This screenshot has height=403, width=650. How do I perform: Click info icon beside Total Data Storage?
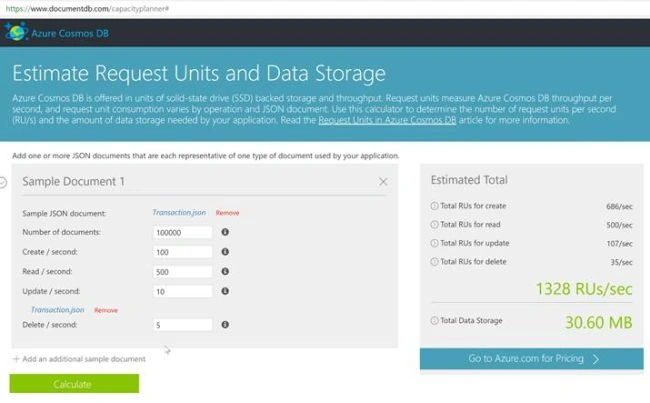point(434,320)
